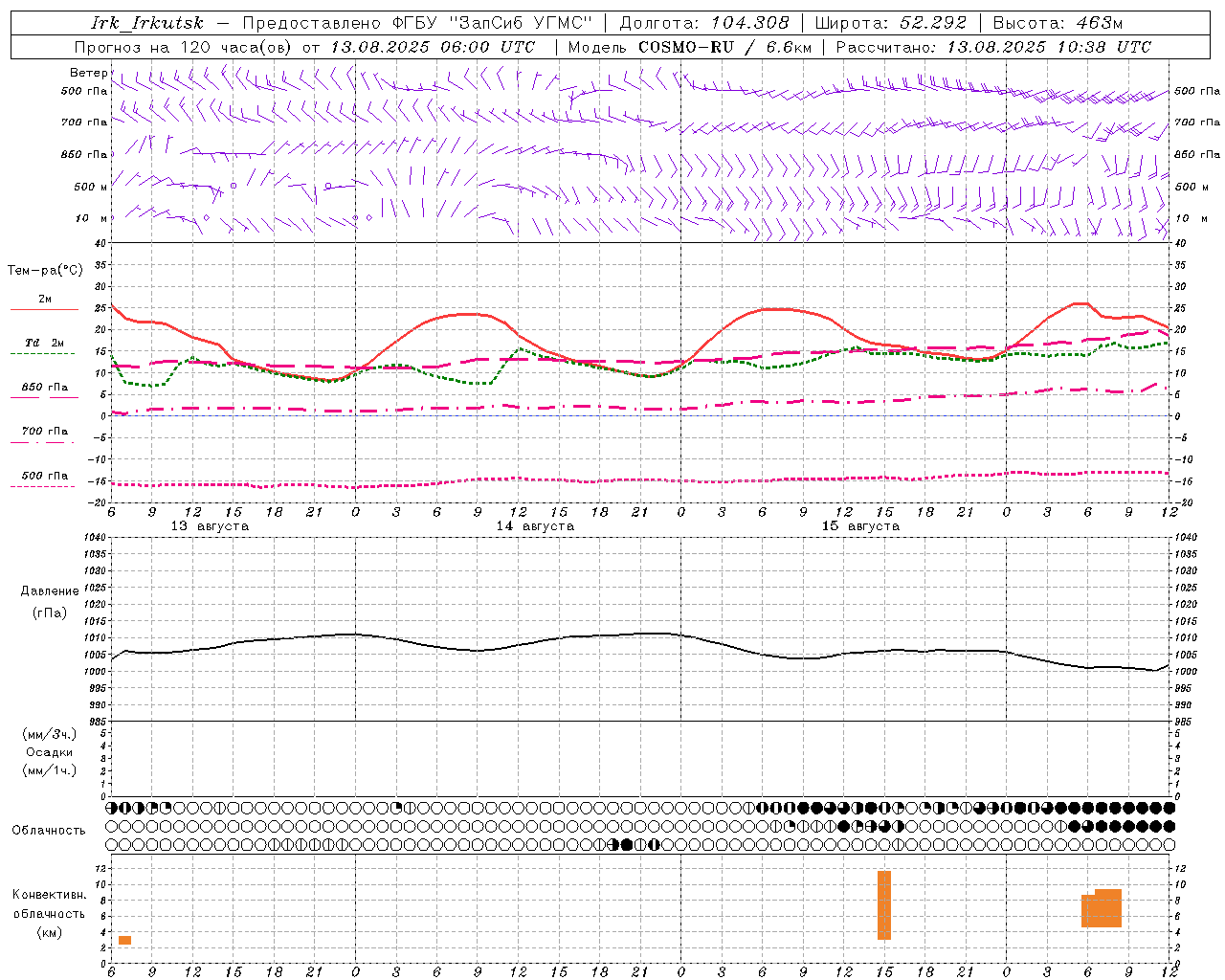Click the Ветер panel label

pyautogui.click(x=88, y=73)
